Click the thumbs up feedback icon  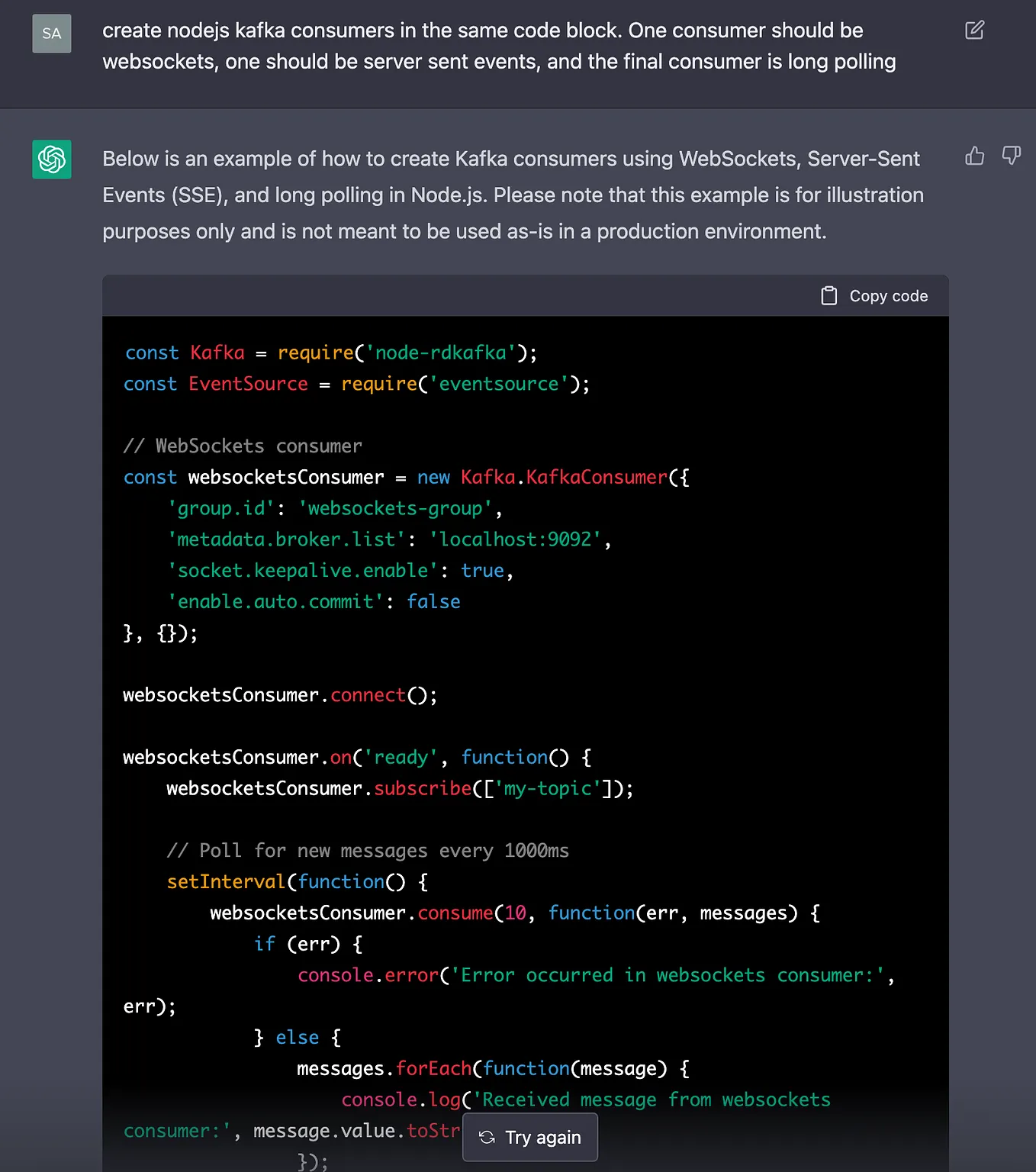click(974, 156)
